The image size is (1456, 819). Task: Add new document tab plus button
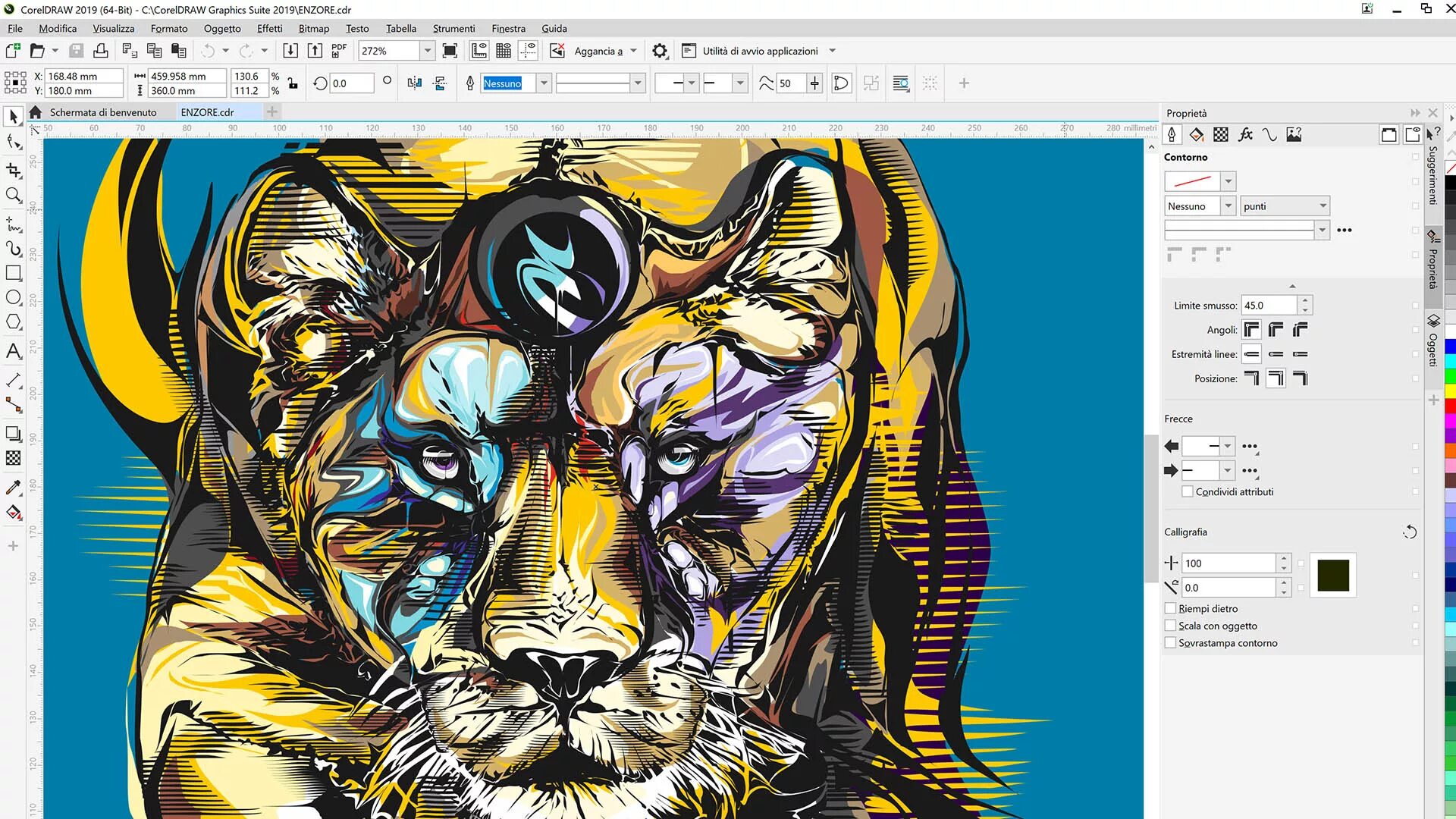pyautogui.click(x=271, y=111)
